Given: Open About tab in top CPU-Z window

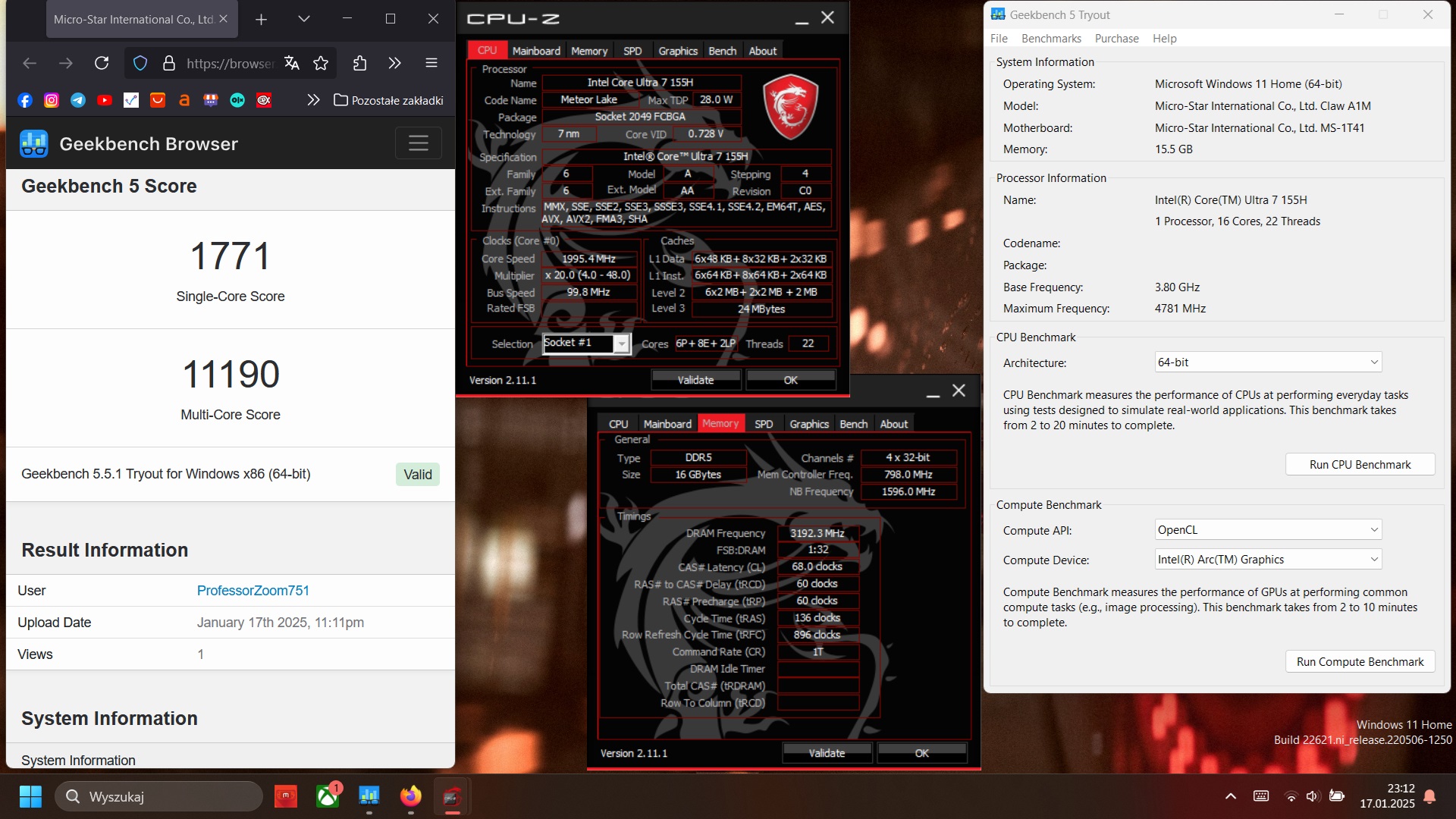Looking at the screenshot, I should pos(763,51).
